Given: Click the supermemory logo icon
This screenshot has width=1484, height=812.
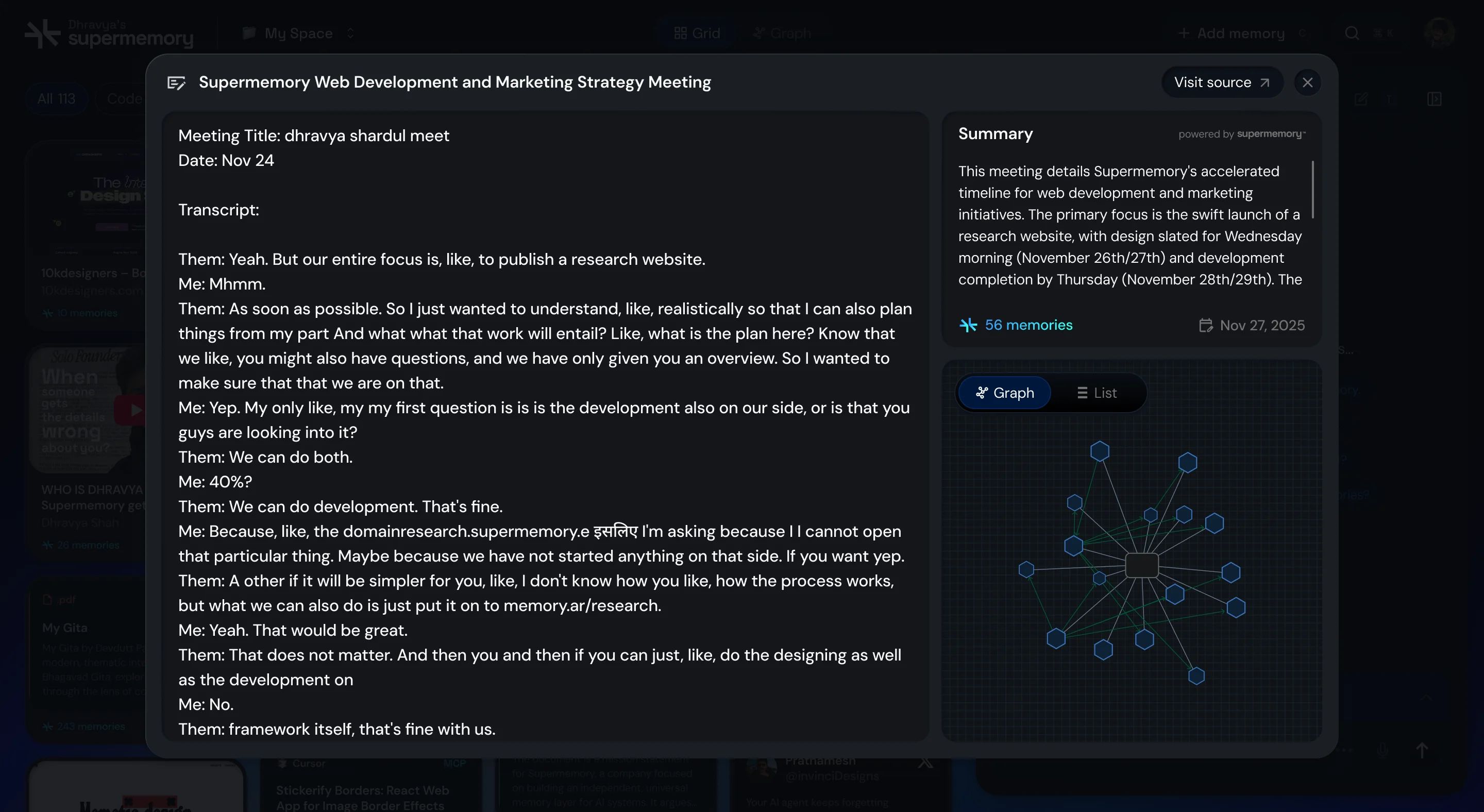Looking at the screenshot, I should [x=43, y=33].
